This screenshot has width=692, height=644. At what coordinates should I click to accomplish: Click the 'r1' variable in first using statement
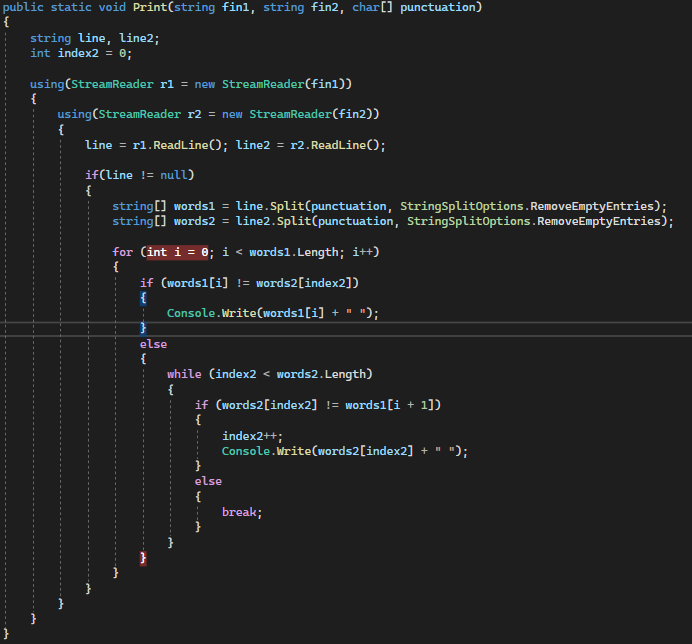[167, 84]
